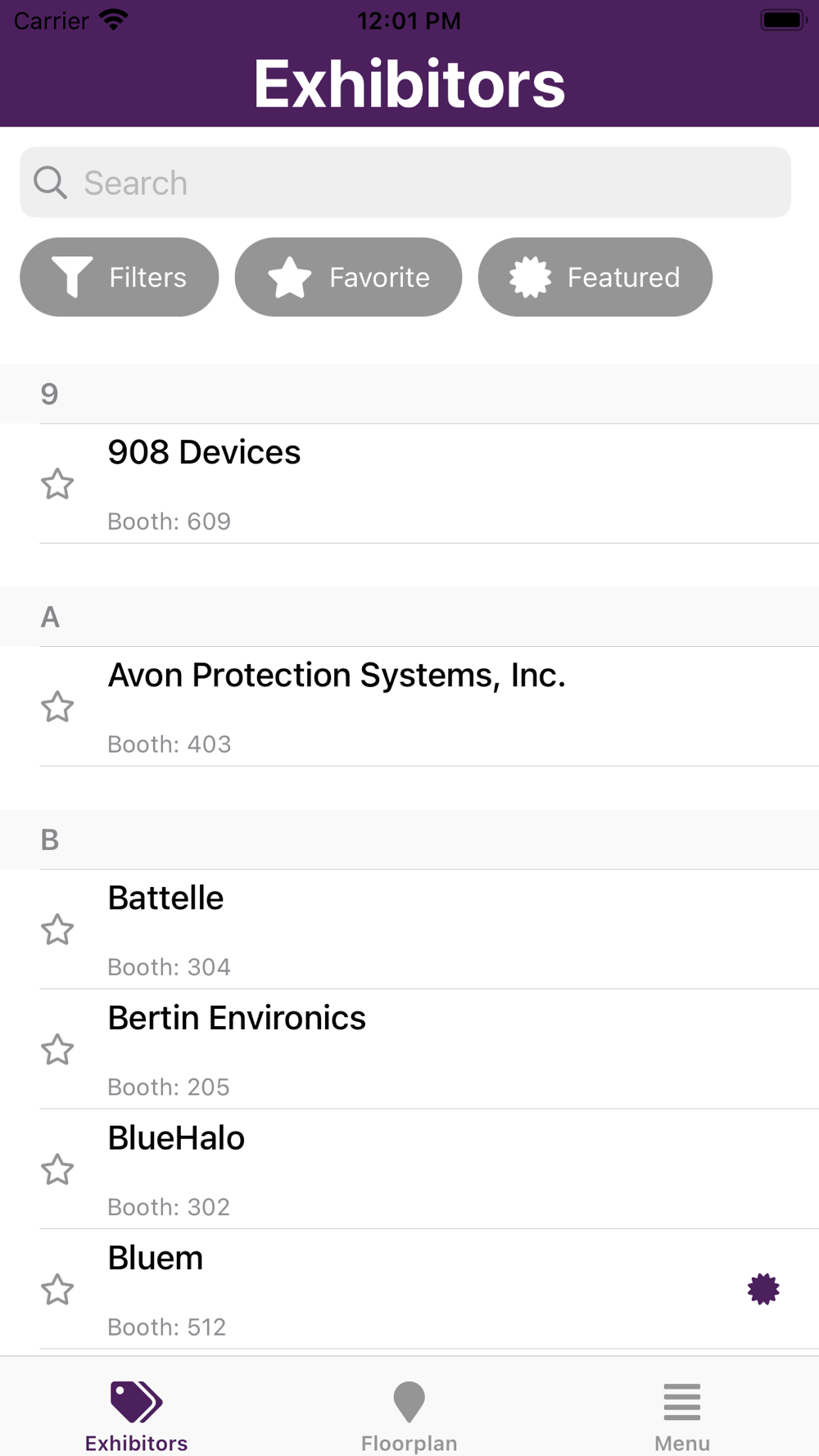Star the Battelle exhibitor
Viewport: 819px width, 1456px height.
(x=57, y=929)
